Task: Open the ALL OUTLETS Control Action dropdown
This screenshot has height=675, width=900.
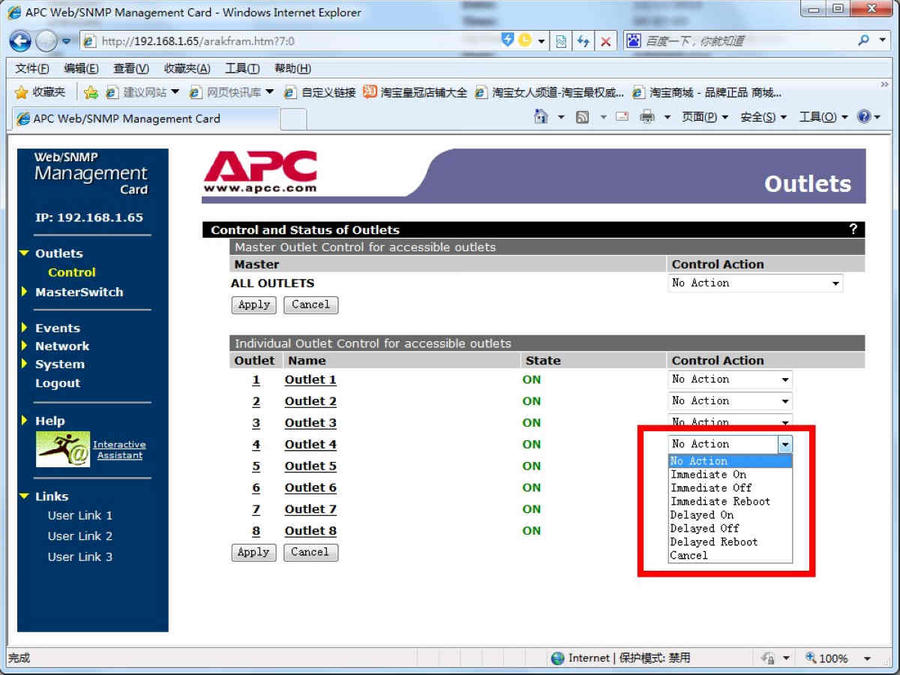Action: point(755,284)
